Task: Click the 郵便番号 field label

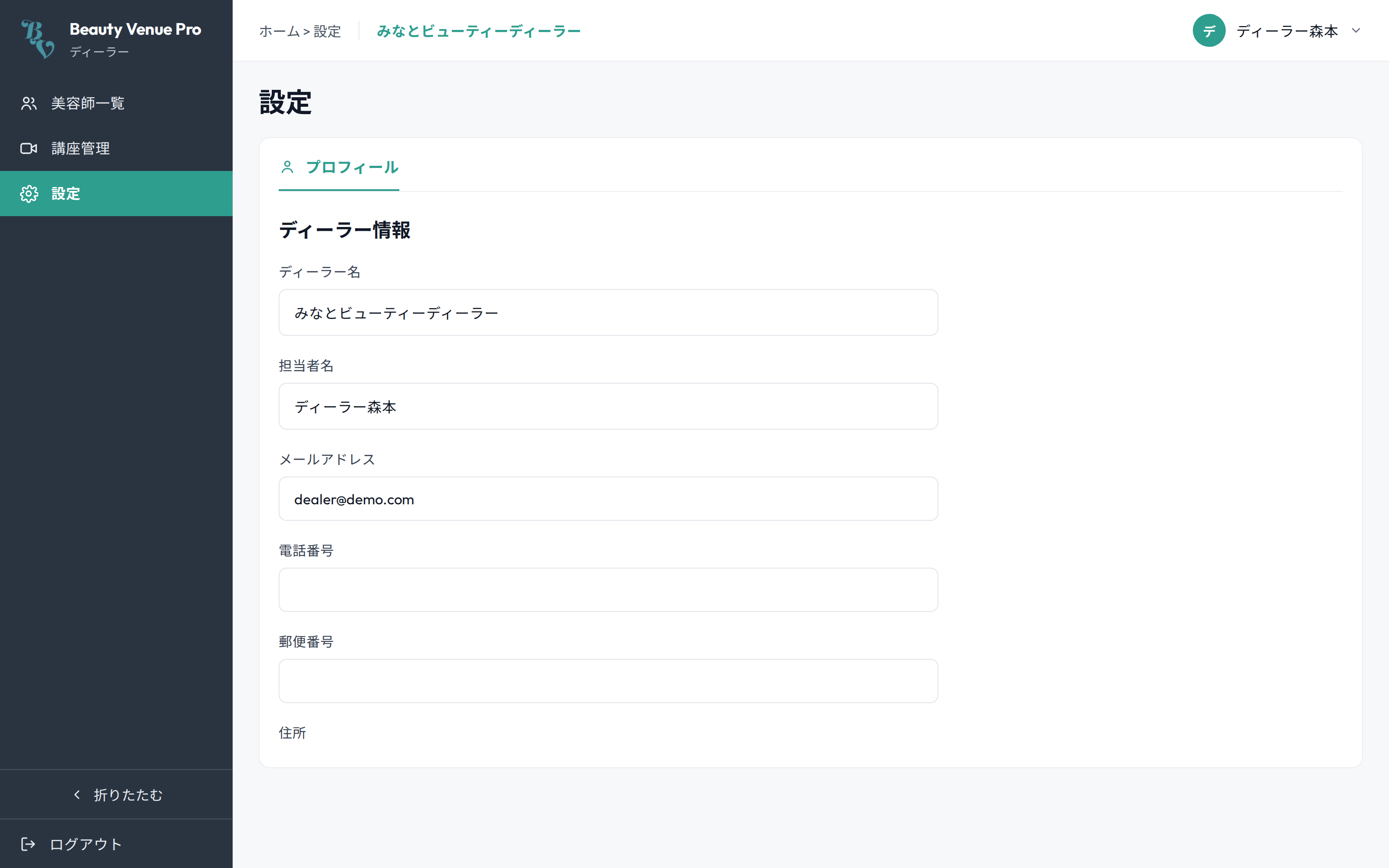Action: 306,642
